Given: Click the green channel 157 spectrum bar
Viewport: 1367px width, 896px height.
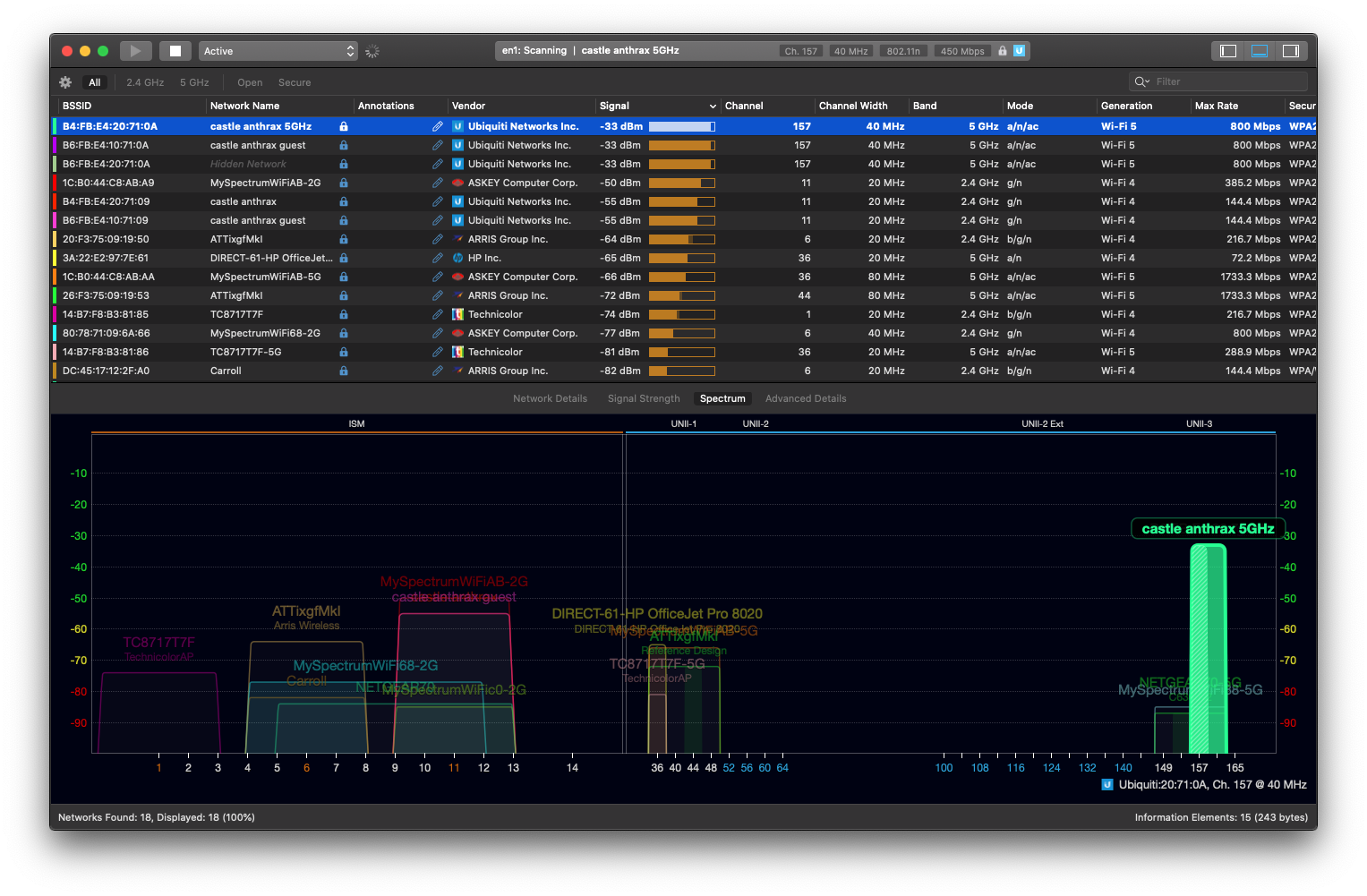Looking at the screenshot, I should click(1208, 649).
